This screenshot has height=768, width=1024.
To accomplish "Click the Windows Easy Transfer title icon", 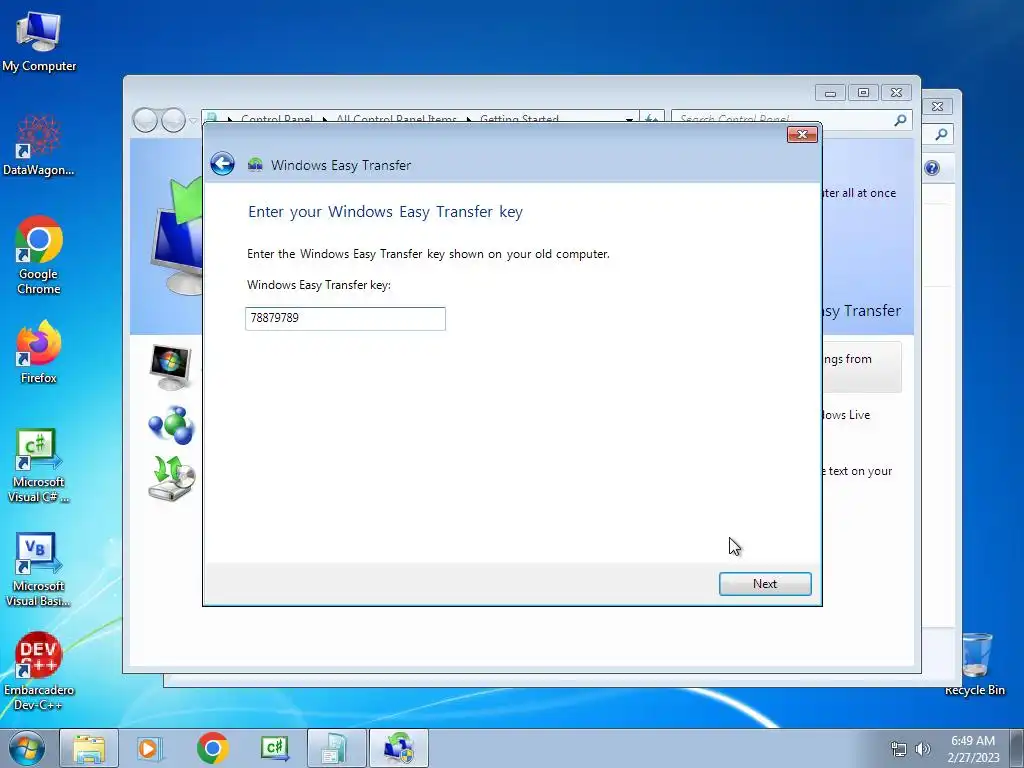I will 255,165.
